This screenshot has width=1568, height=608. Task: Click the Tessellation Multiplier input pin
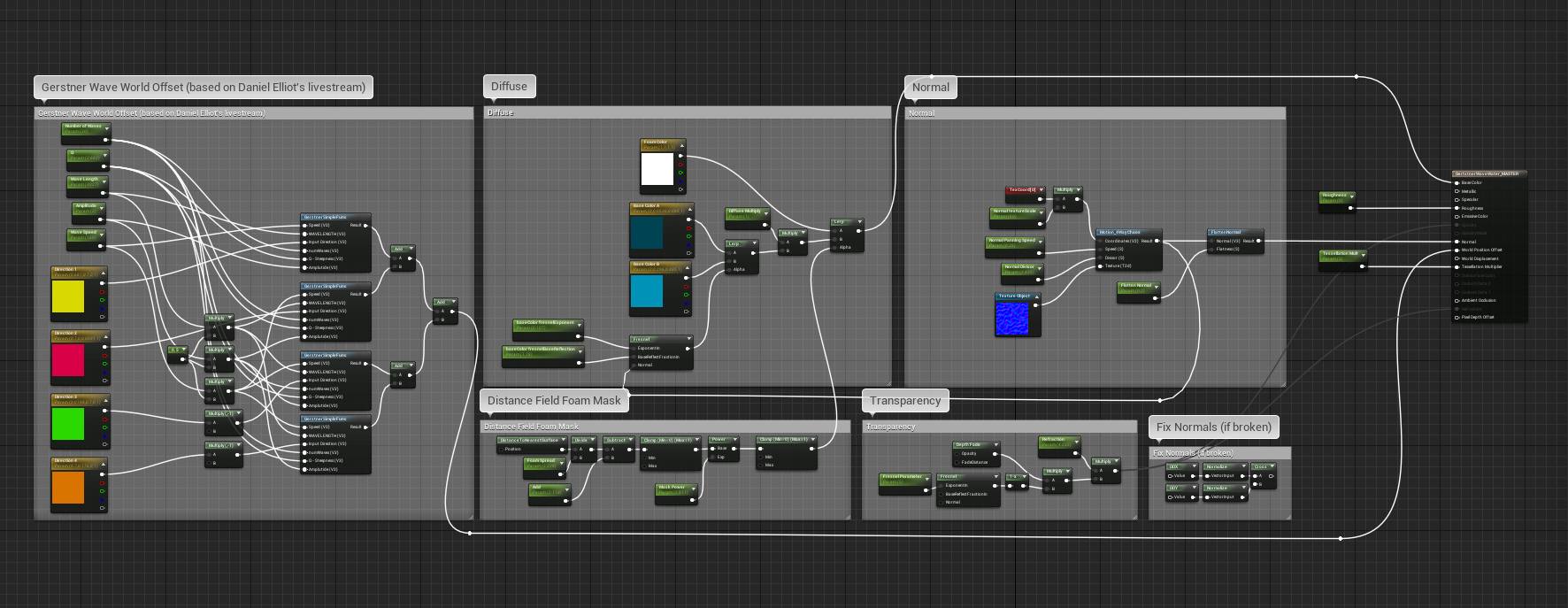[x=1457, y=266]
